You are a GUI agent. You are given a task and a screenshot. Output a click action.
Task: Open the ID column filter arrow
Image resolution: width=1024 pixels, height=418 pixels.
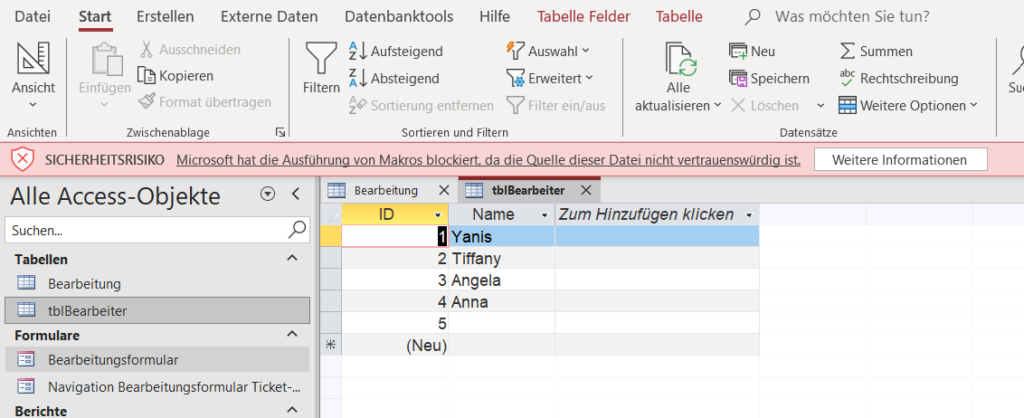tap(437, 215)
